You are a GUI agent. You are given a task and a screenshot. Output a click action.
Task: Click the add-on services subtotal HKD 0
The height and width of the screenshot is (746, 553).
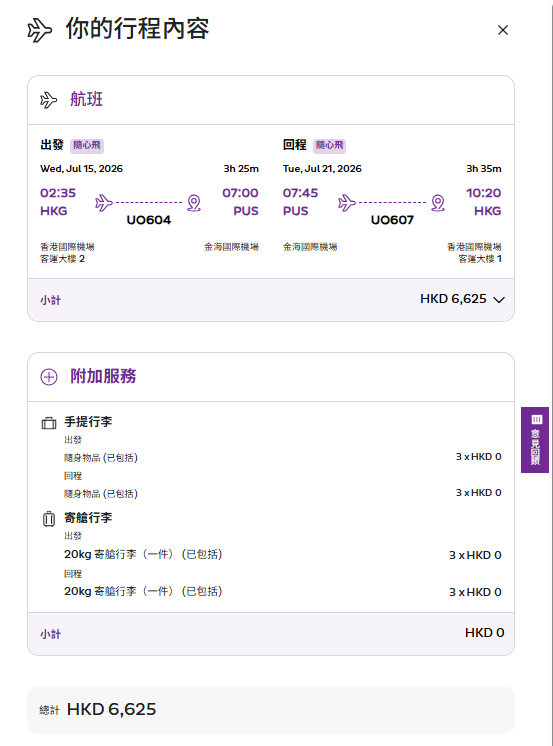click(x=484, y=633)
